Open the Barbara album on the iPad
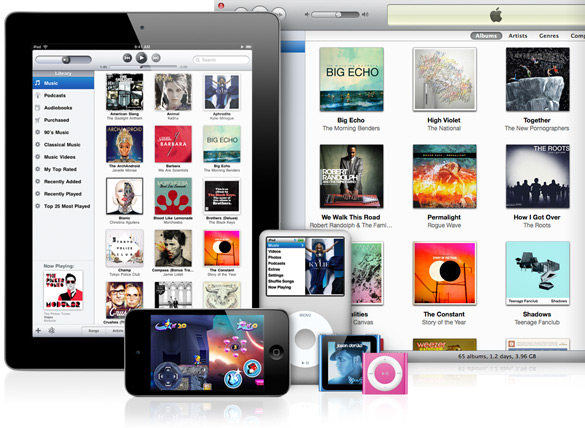Image resolution: width=585 pixels, height=428 pixels. [x=173, y=144]
